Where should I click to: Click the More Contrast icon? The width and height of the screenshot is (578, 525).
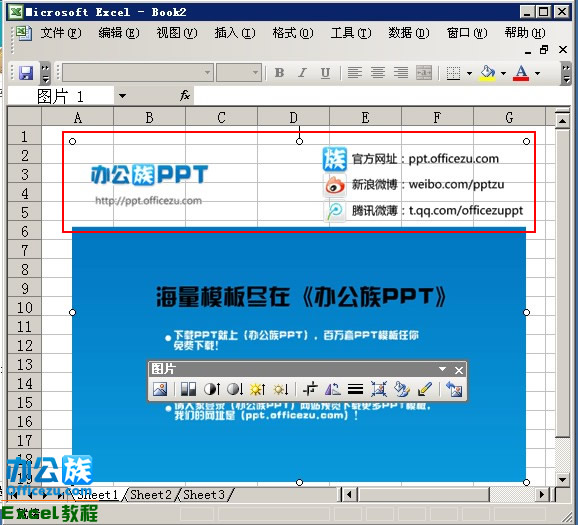point(212,389)
